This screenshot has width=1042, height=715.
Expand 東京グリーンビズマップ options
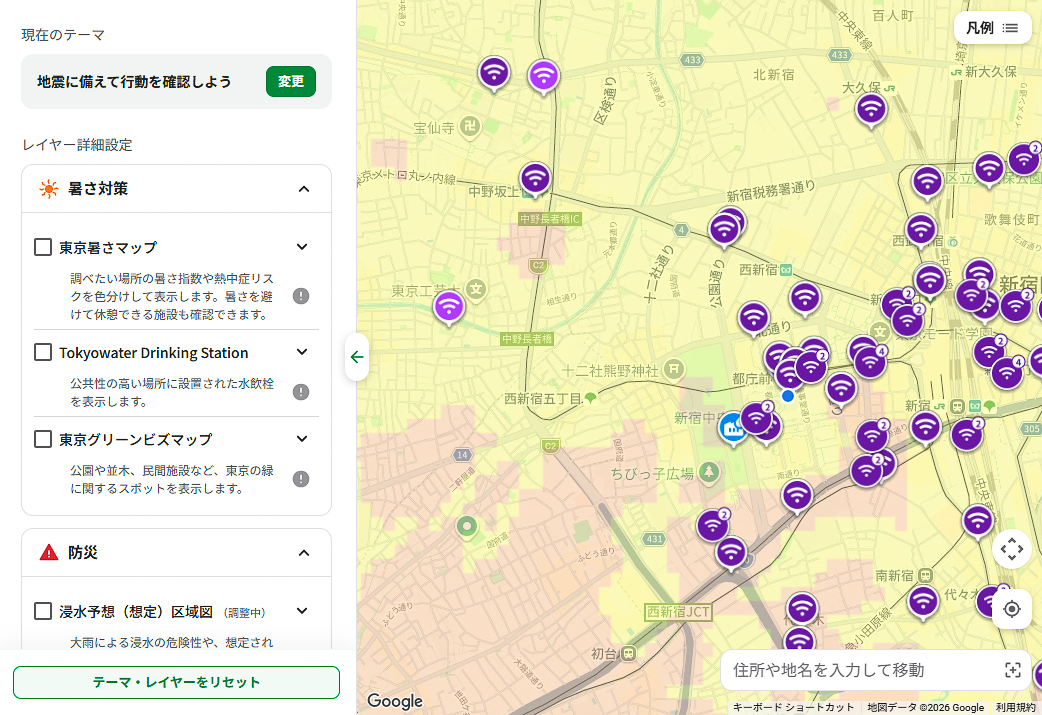tap(302, 439)
